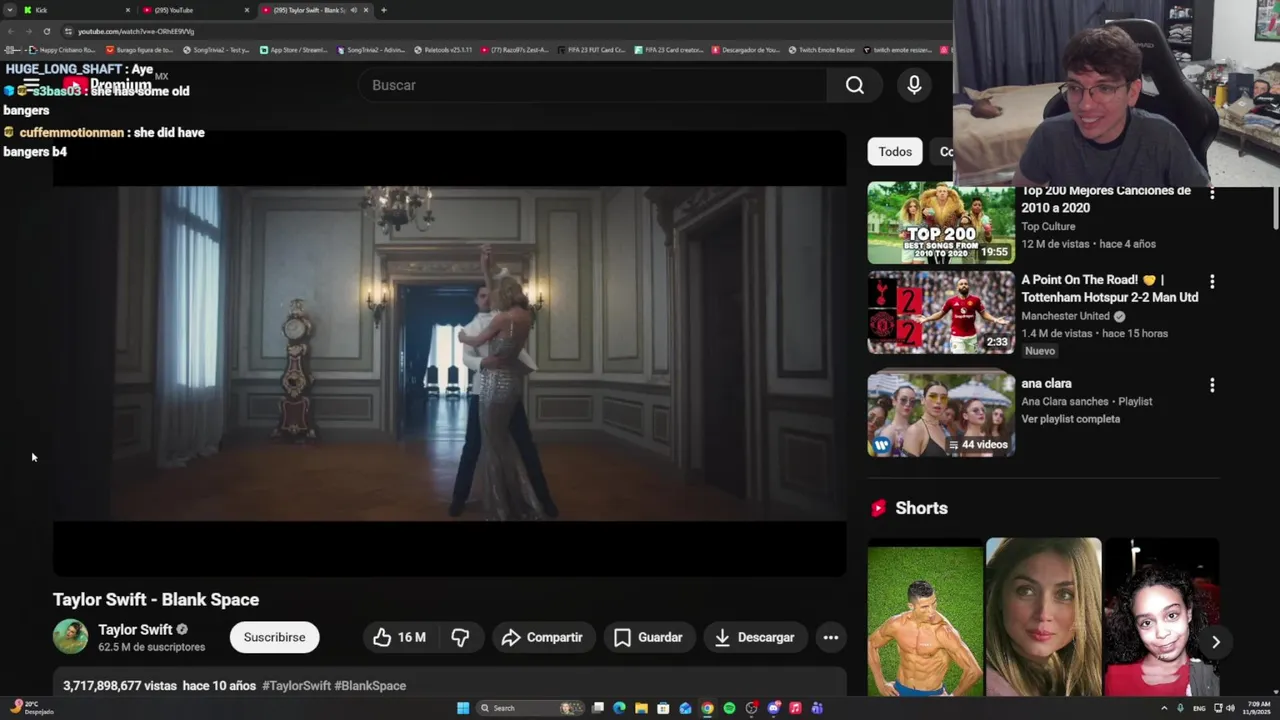Click Ver playlist completa link
1280x720 pixels.
pyautogui.click(x=1070, y=419)
